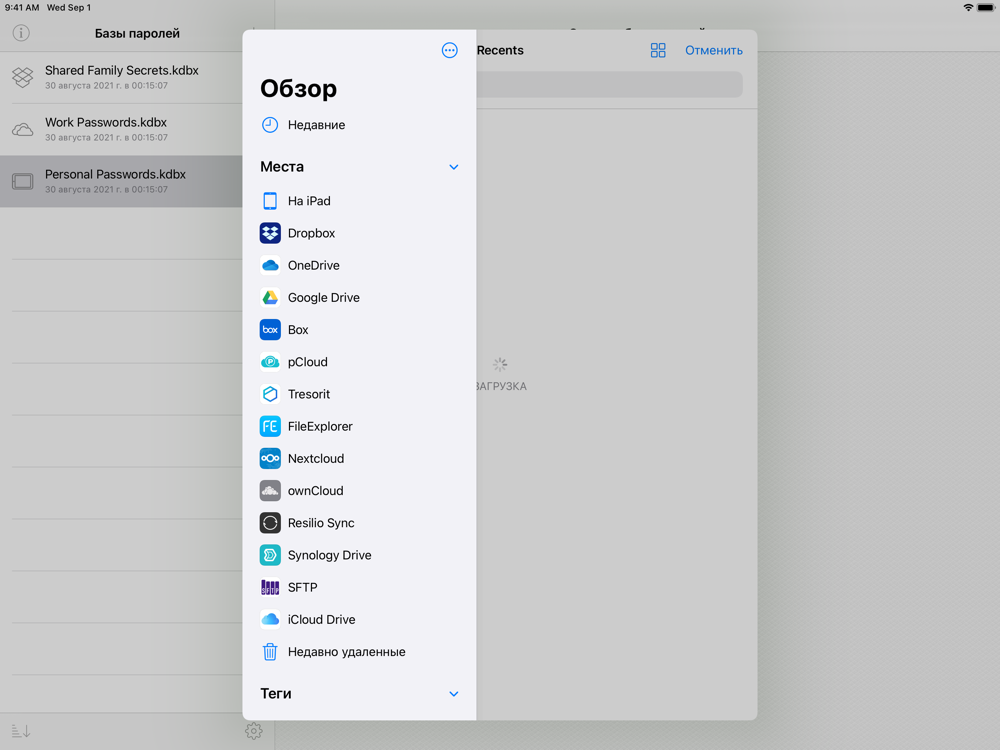This screenshot has height=750, width=1000.
Task: Click the SFTP location label
Action: point(302,587)
